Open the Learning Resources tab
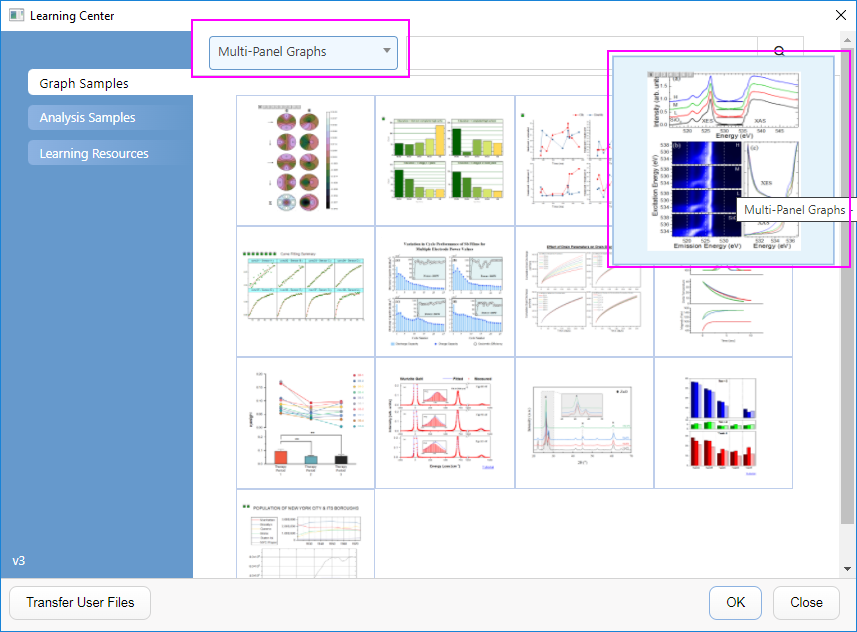 110,154
